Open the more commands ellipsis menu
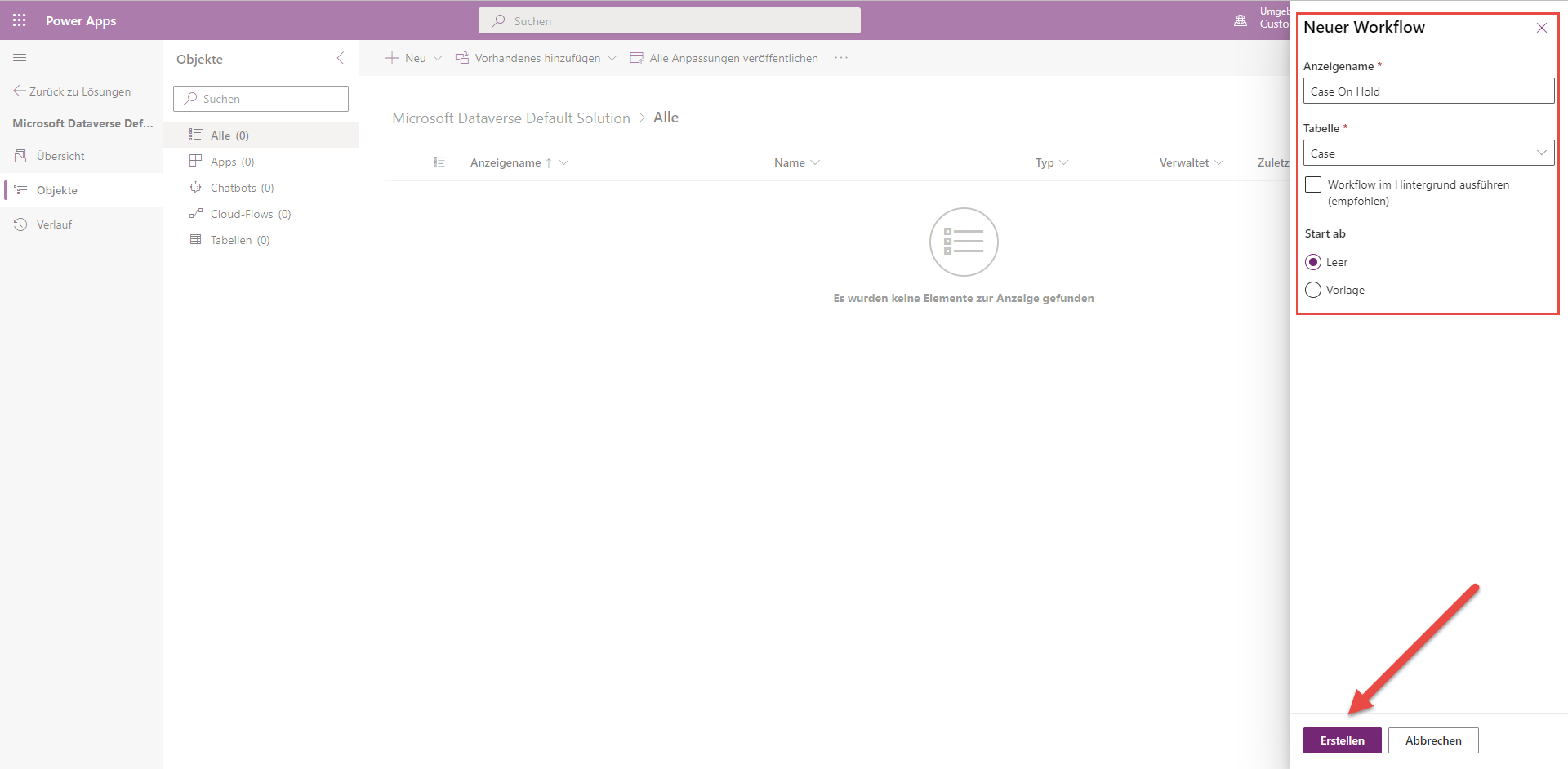The width and height of the screenshot is (1568, 769). tap(841, 58)
